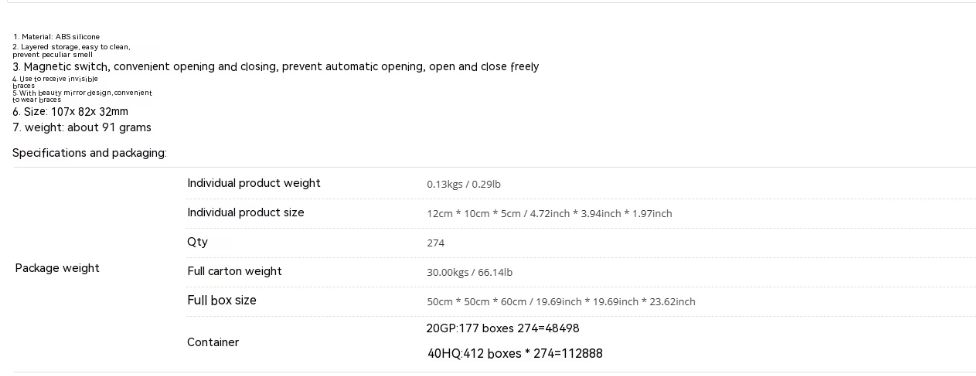976x376 pixels.
Task: Select the 20GP:177 boxes container line
Action: [503, 328]
